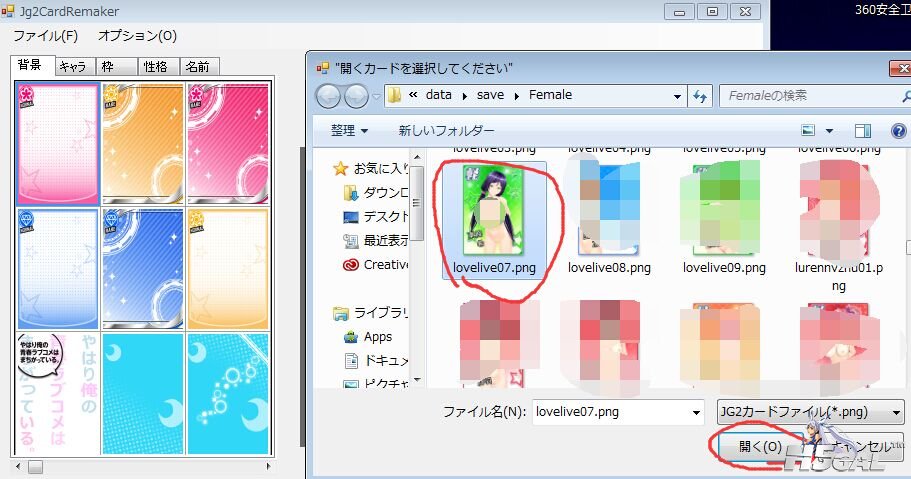
Task: Open the view options dropdown arrow
Action: 829,131
